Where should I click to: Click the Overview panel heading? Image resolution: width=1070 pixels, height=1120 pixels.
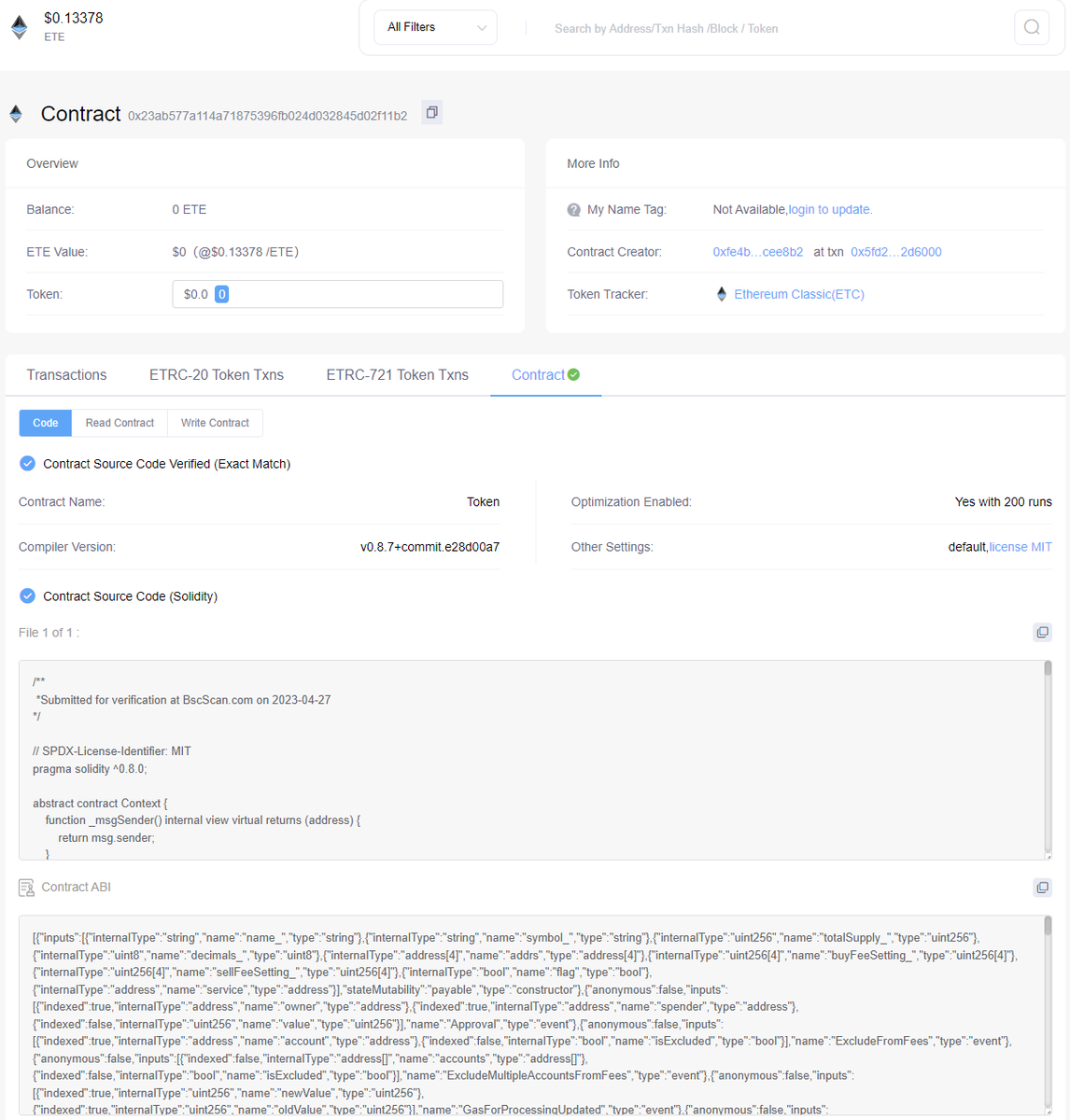tap(52, 163)
